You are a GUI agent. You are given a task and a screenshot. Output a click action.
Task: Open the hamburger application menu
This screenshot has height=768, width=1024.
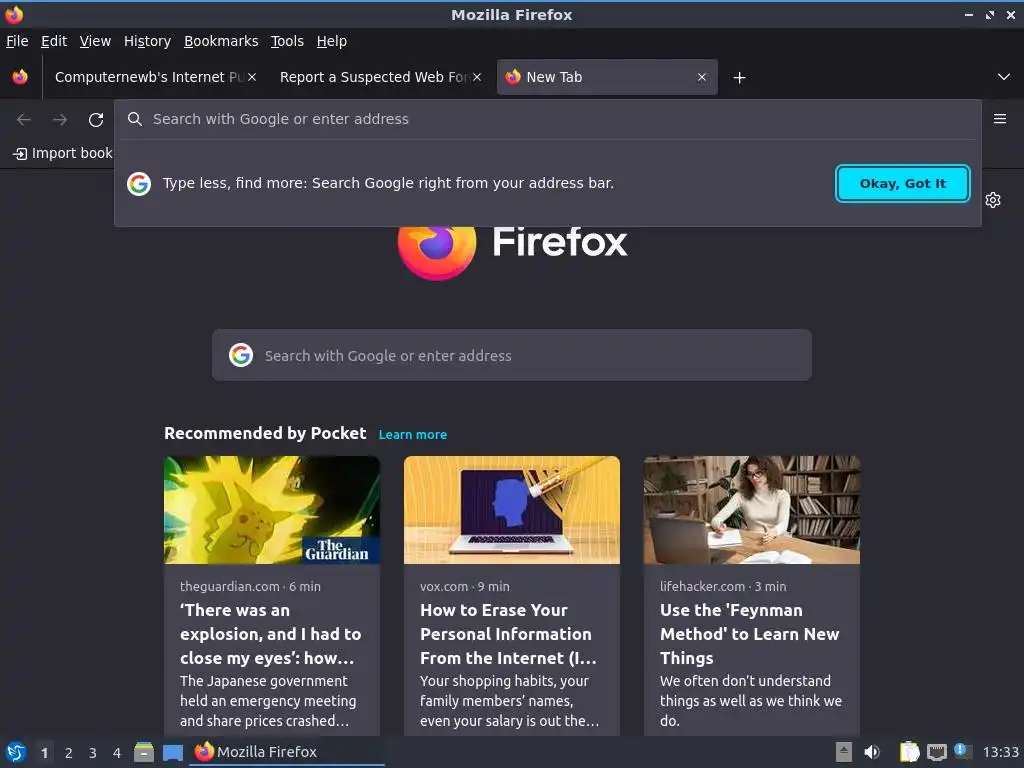coord(1000,119)
